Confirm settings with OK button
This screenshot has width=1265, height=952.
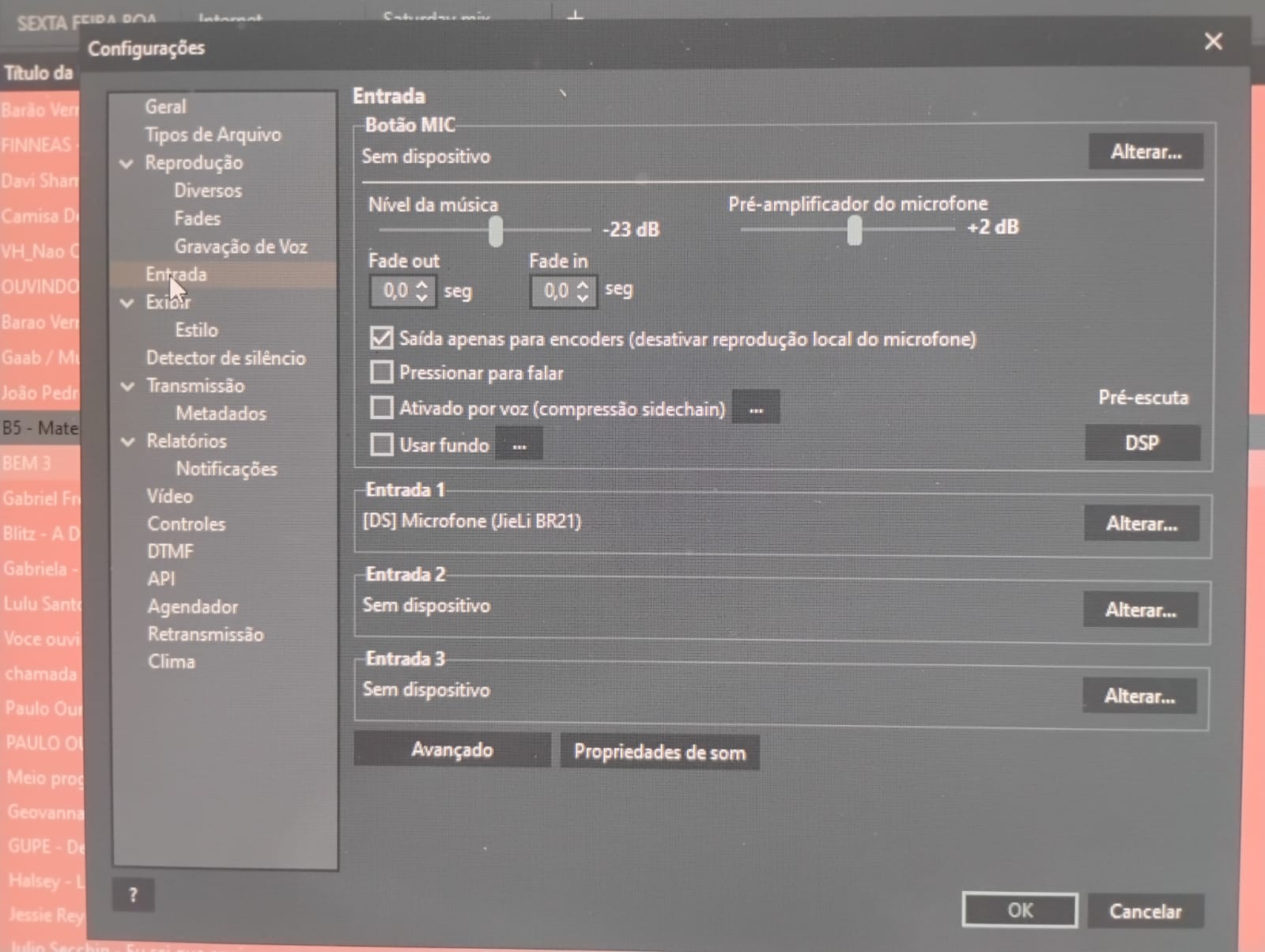[x=1020, y=910]
